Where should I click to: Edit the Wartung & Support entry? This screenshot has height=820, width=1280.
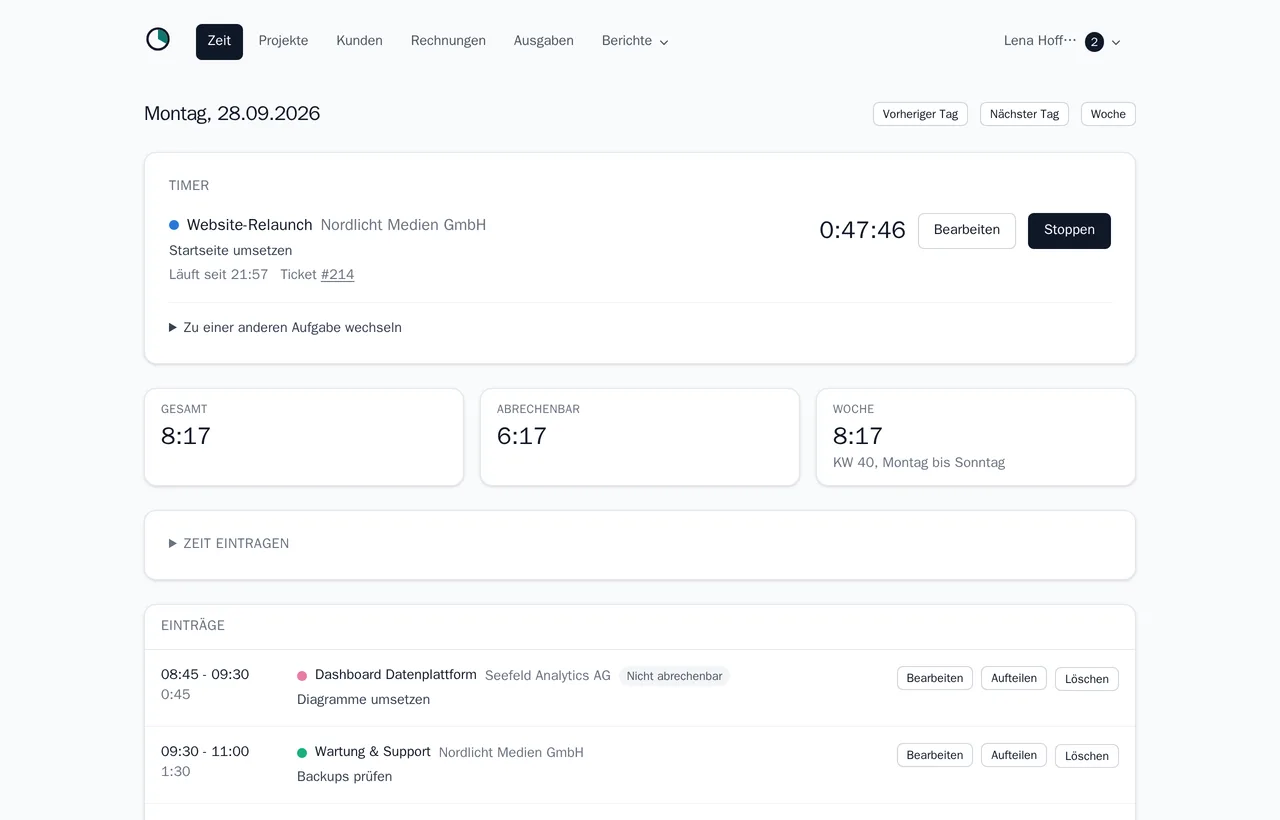(935, 755)
